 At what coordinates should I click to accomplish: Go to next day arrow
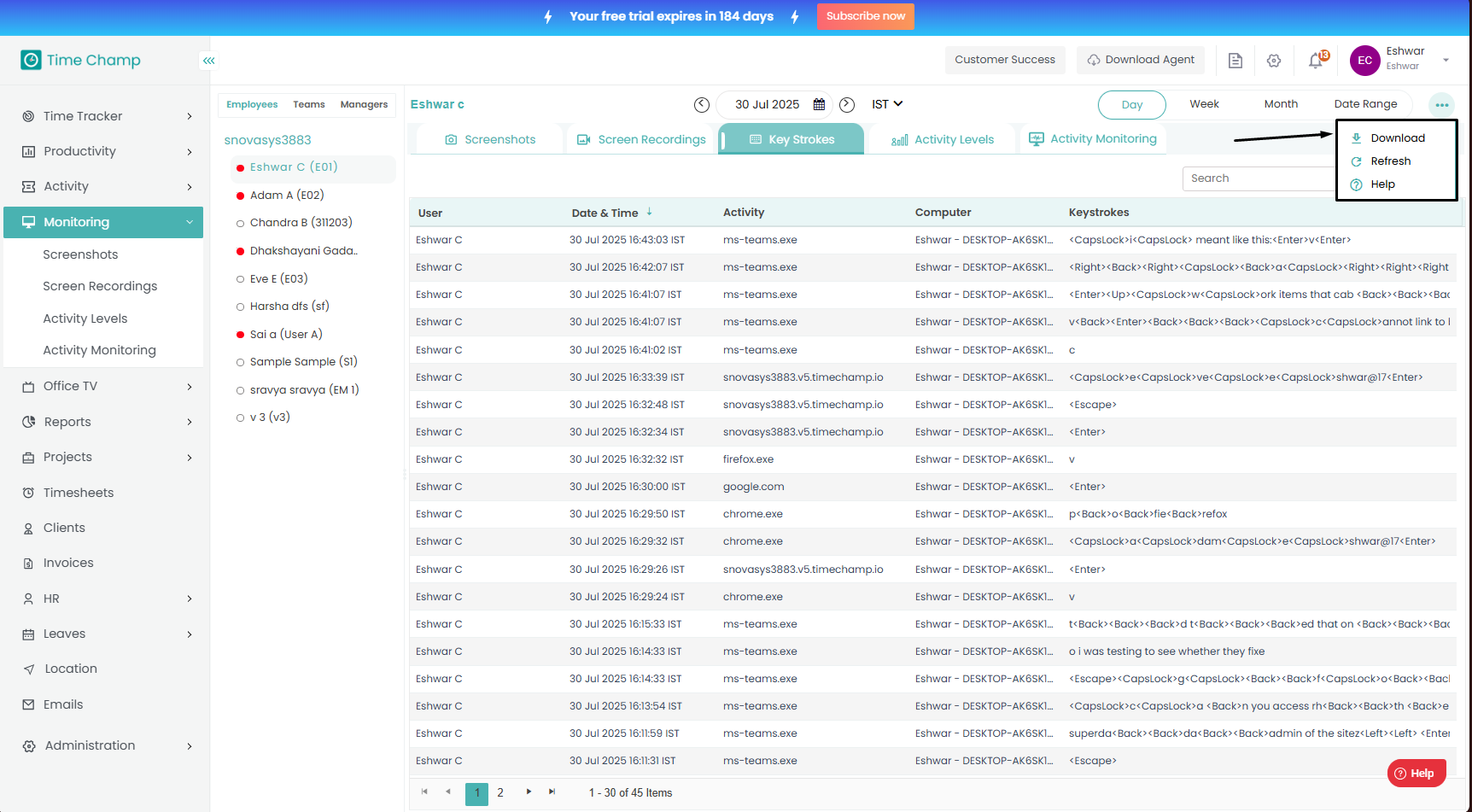coord(847,104)
